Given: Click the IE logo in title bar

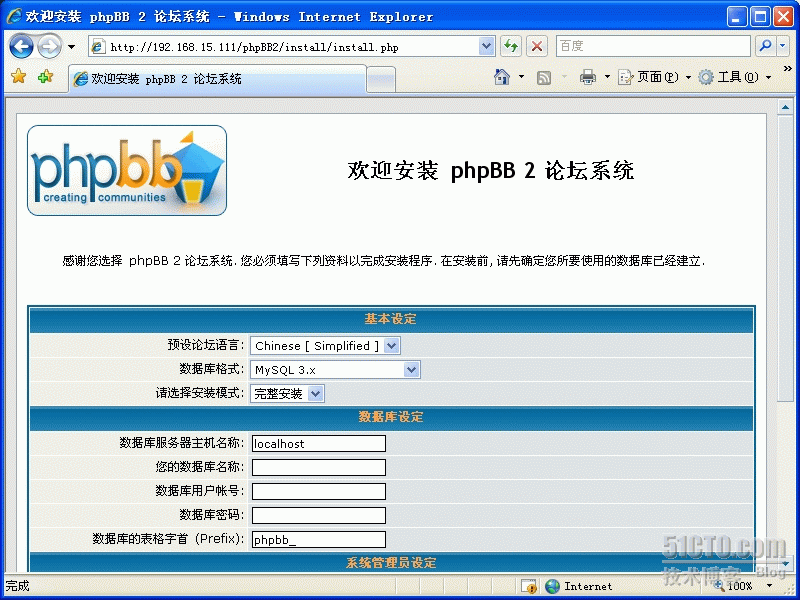Looking at the screenshot, I should pos(14,16).
